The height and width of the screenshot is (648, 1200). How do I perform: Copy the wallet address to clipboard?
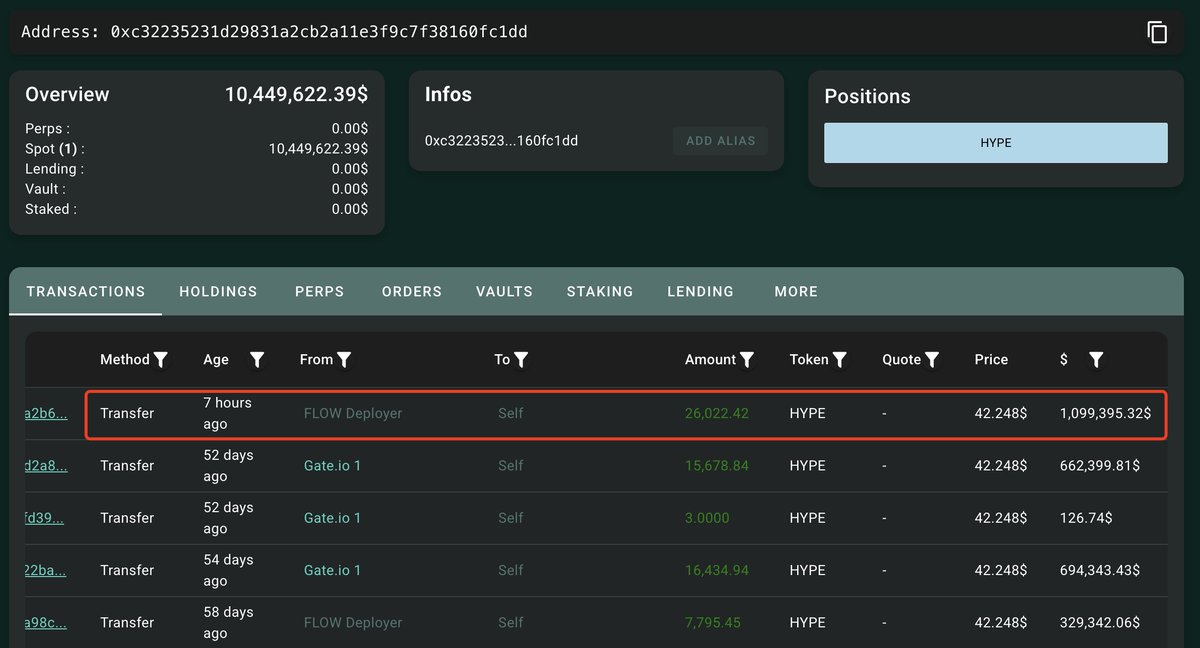(x=1157, y=31)
